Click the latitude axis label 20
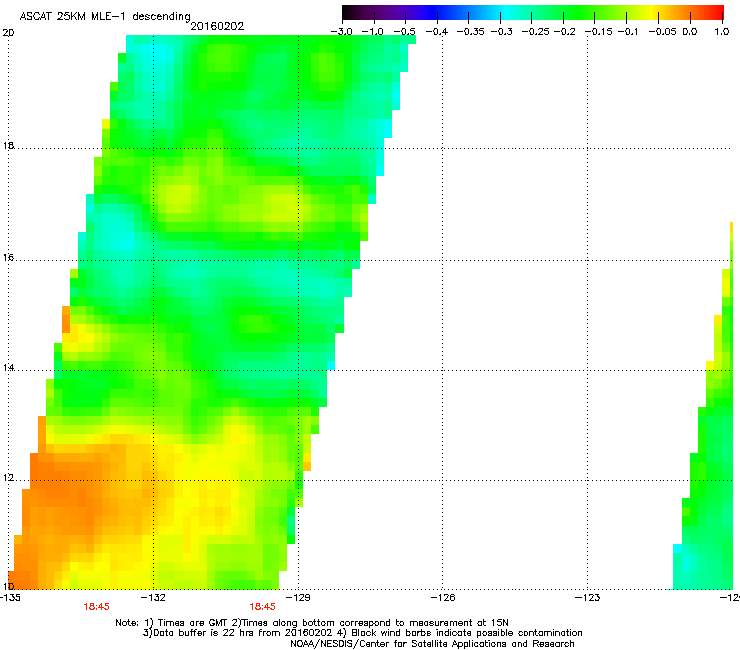The height and width of the screenshot is (650, 740). coord(8,33)
